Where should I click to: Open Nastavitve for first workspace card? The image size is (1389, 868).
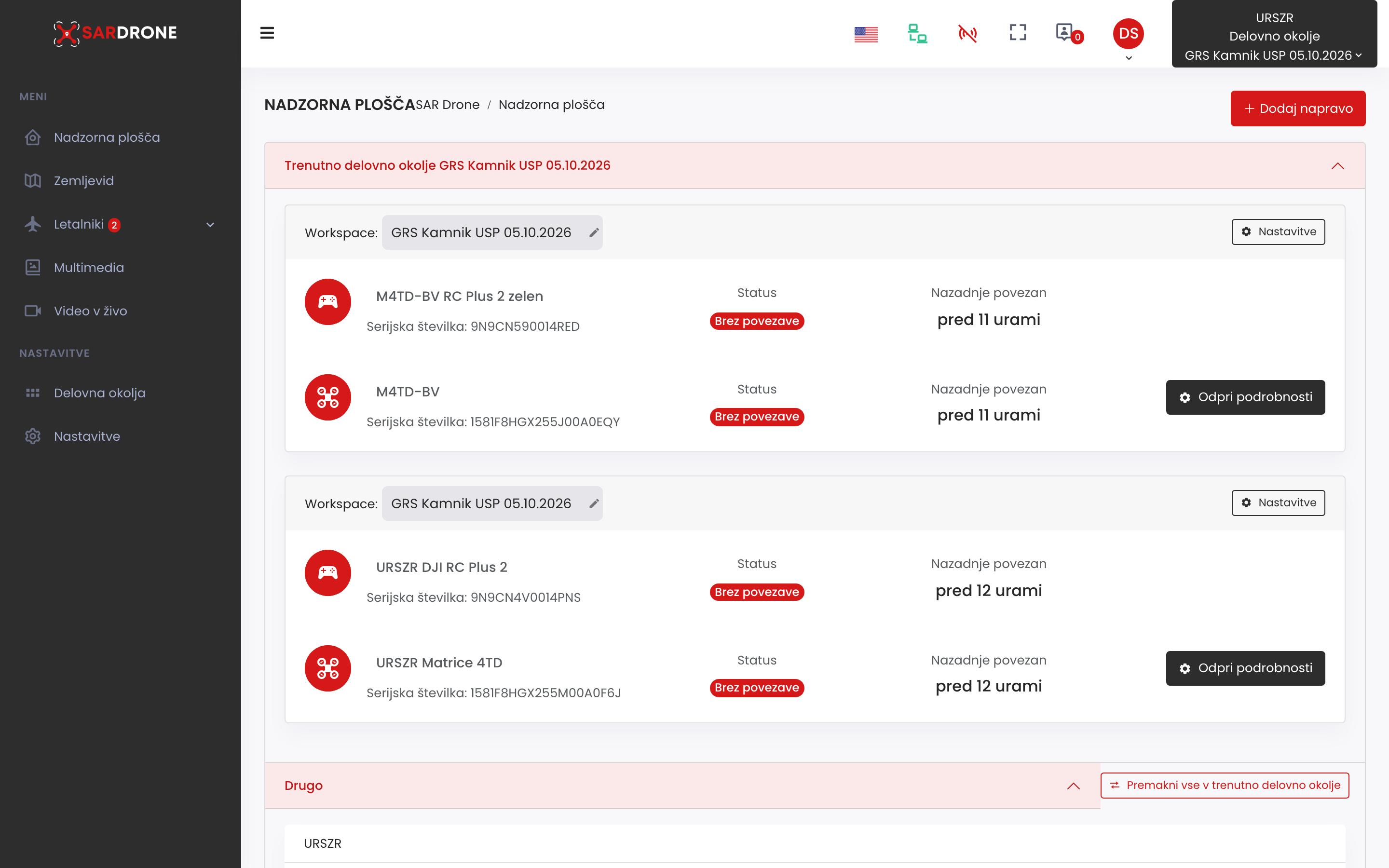point(1278,231)
